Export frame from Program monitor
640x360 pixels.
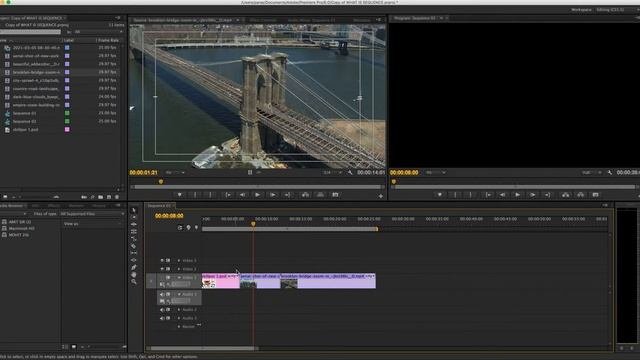[x=596, y=195]
